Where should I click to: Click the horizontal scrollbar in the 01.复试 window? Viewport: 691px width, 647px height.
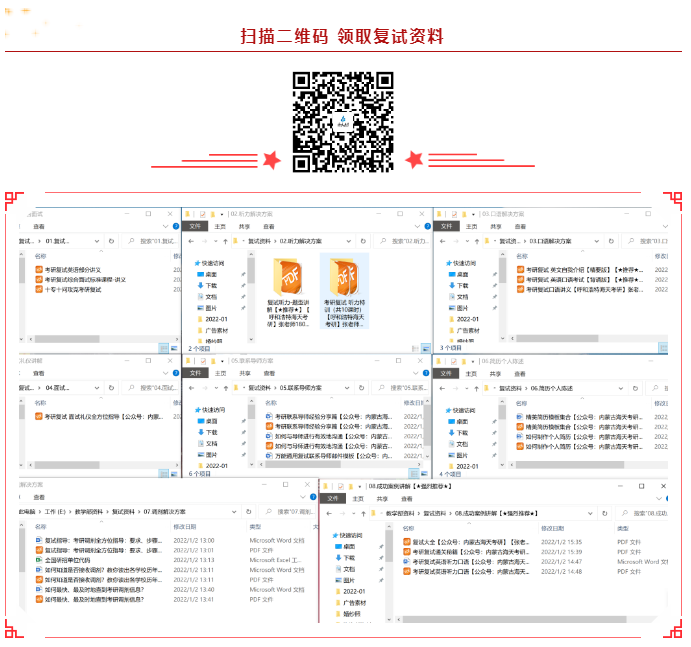tap(67, 339)
